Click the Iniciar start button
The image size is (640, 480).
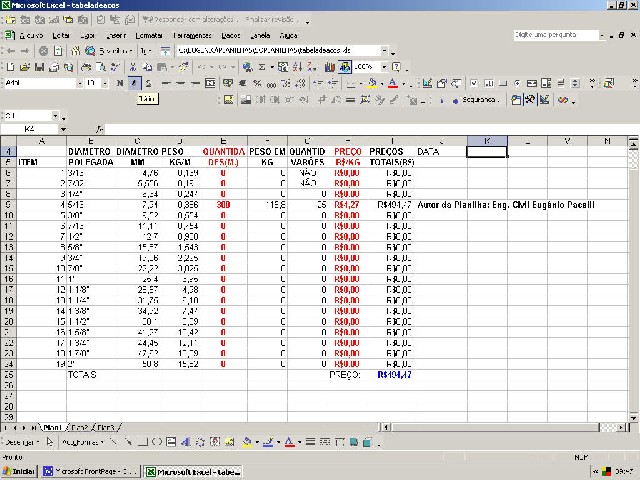tap(19, 471)
